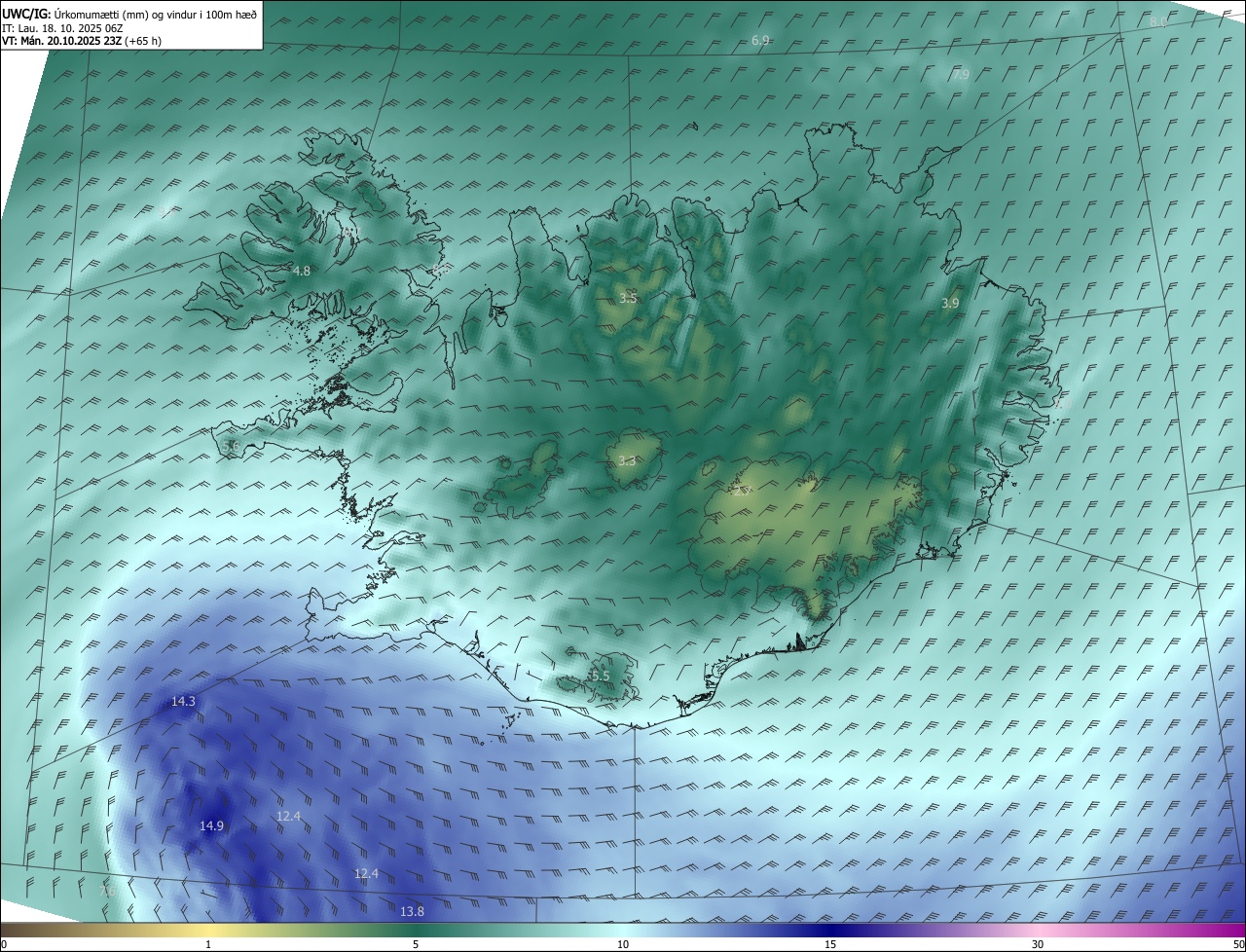Screen dimensions: 1246x952
Task: Click the 14.3 precipitation value on the map
Action: point(183,701)
